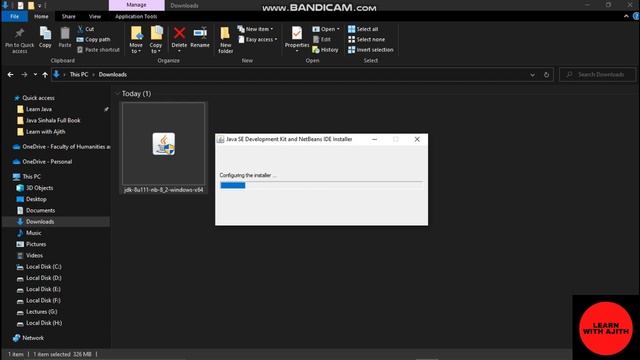
Task: Collapse the ribbon with chevron
Action: point(626,16)
